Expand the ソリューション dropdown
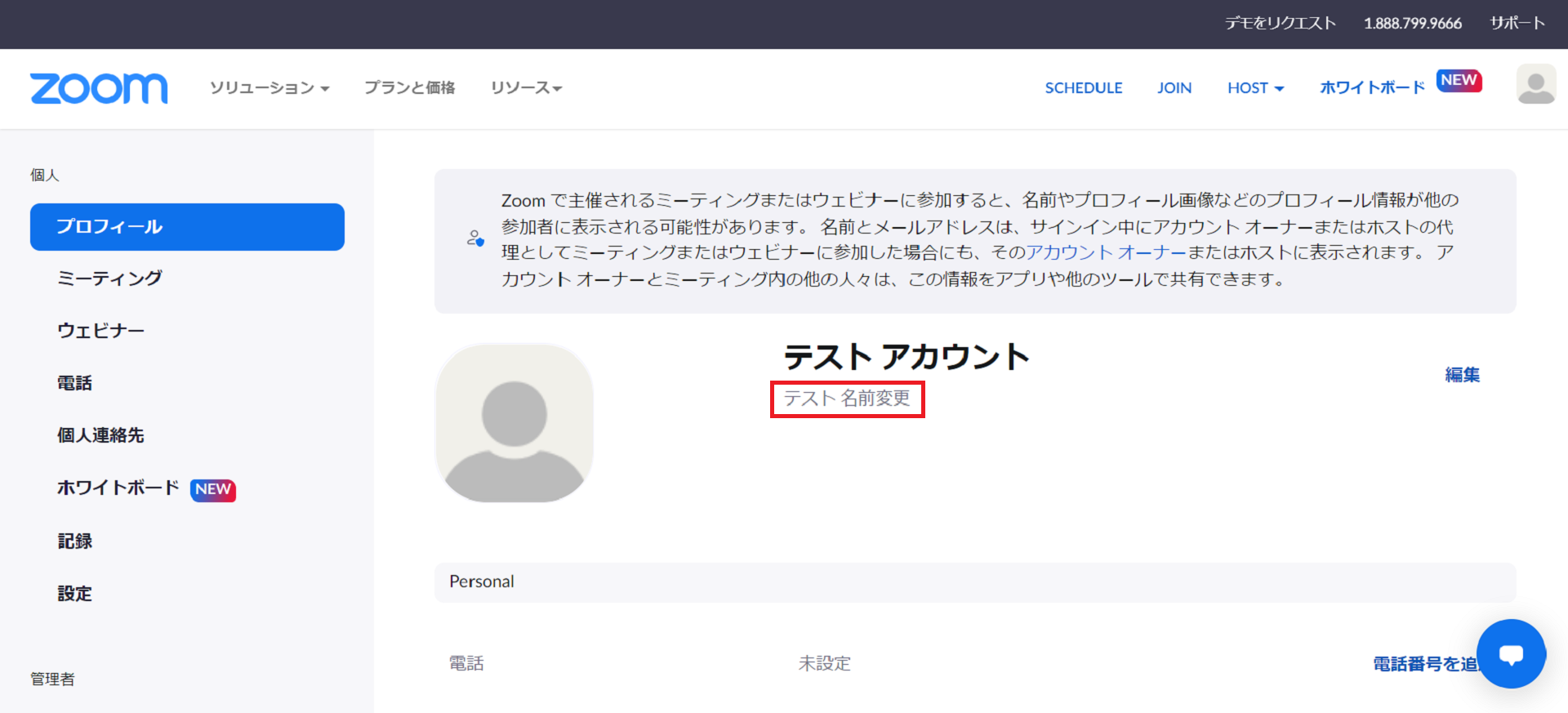 [269, 88]
